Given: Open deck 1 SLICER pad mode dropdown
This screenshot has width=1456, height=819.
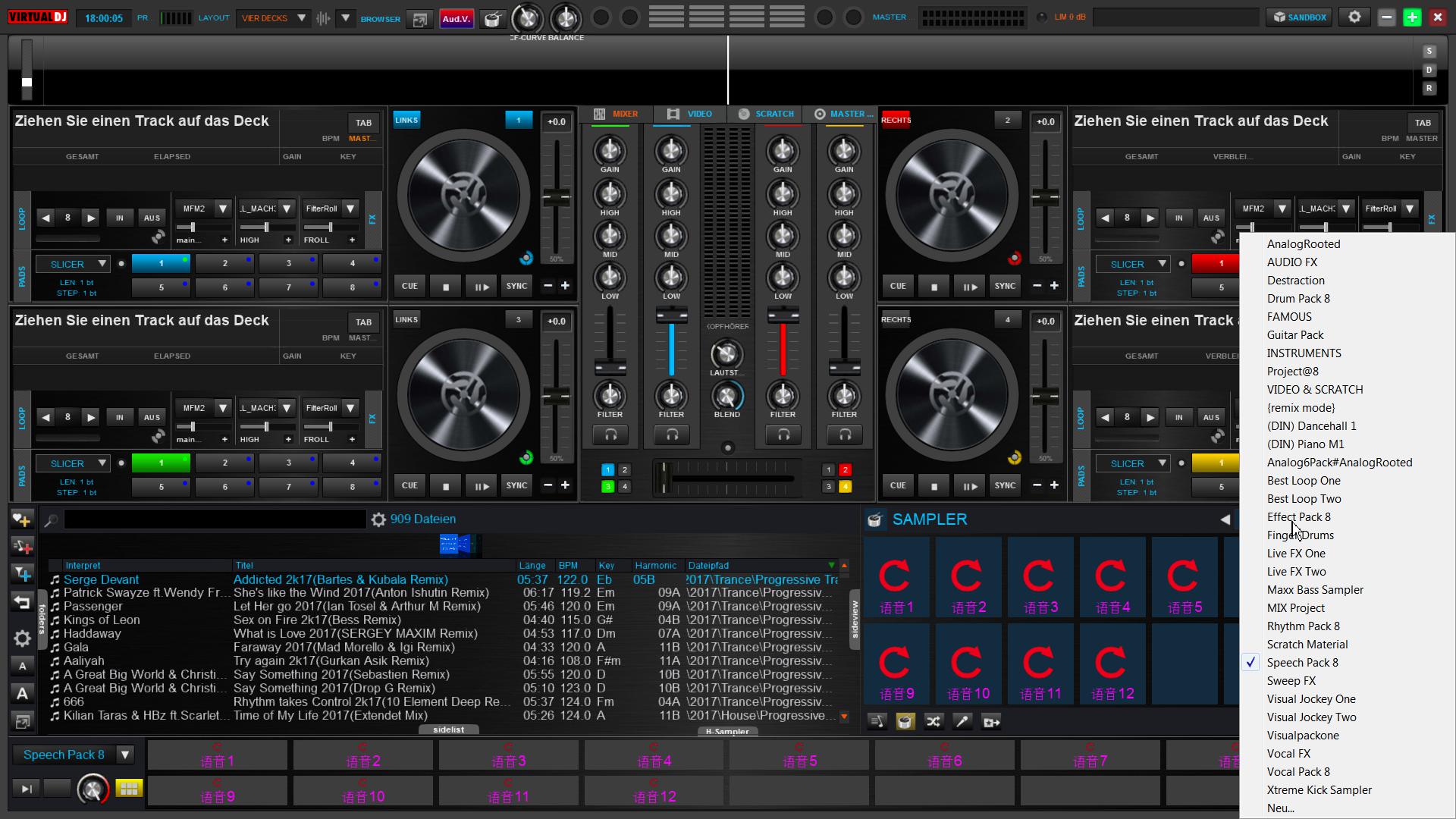Looking at the screenshot, I should (73, 264).
